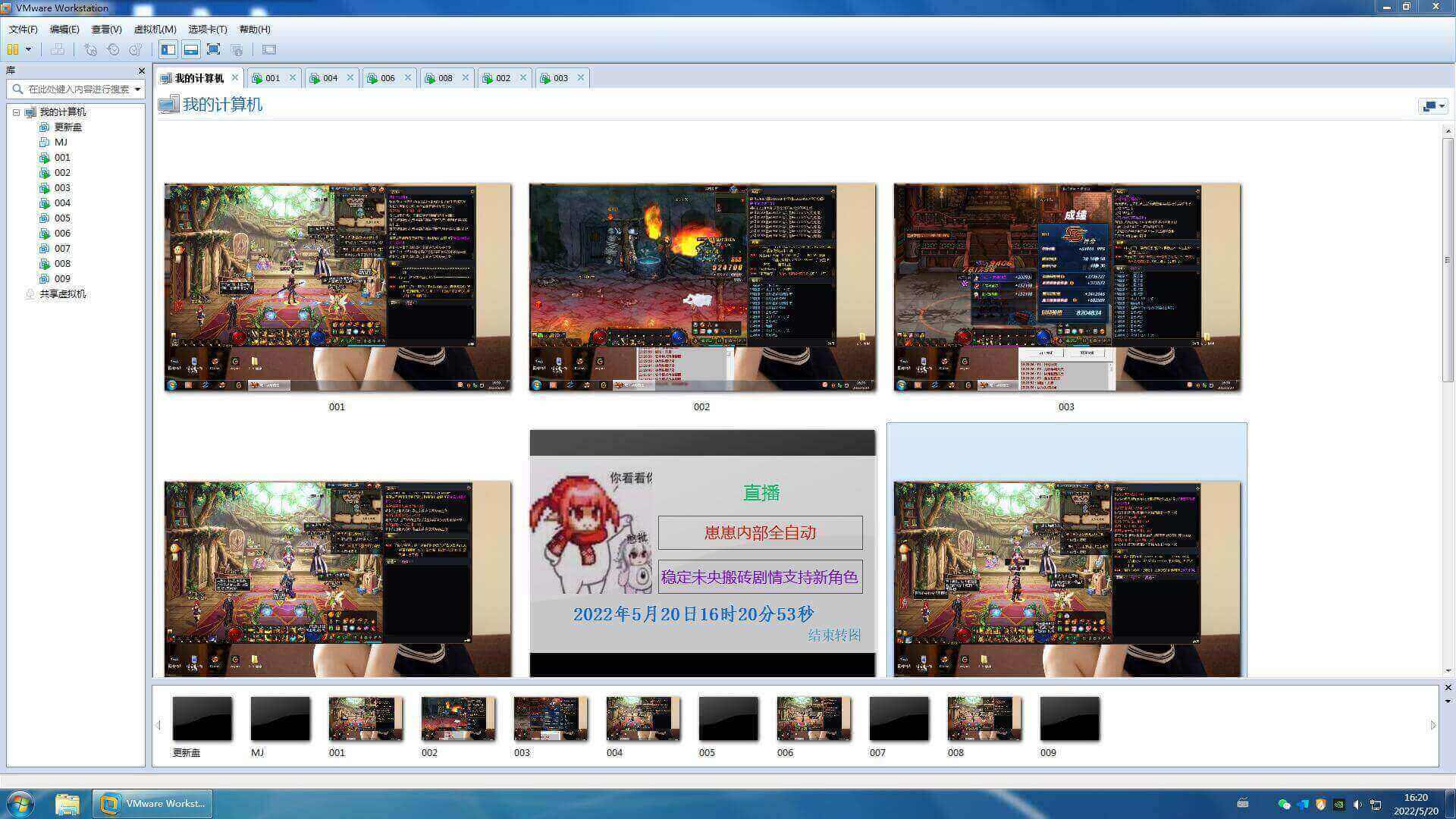This screenshot has height=819, width=1456.
Task: Open the file explorer taskbar icon
Action: click(x=67, y=803)
